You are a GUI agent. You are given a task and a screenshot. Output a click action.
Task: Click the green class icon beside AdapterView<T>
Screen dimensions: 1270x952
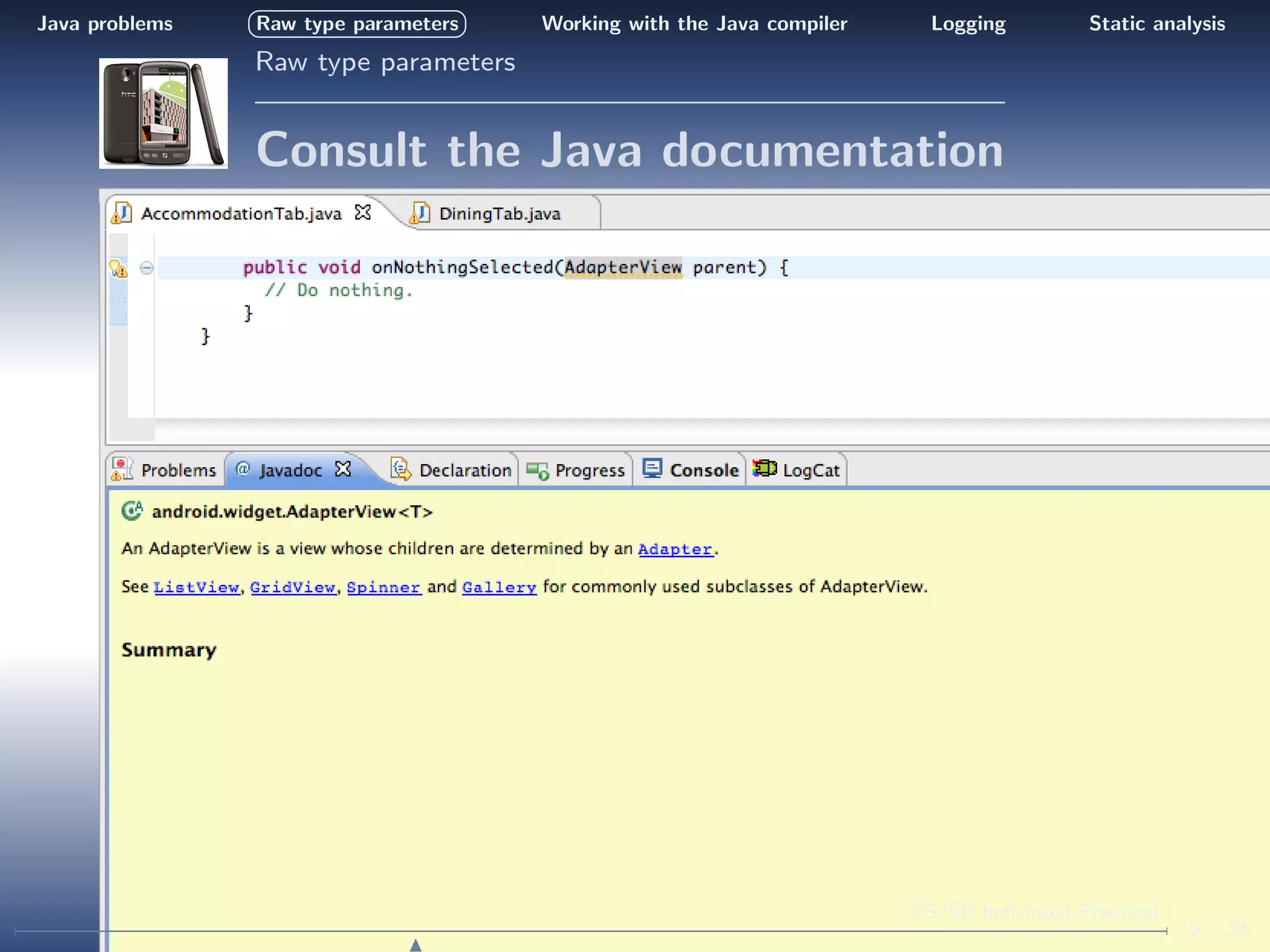coord(131,511)
